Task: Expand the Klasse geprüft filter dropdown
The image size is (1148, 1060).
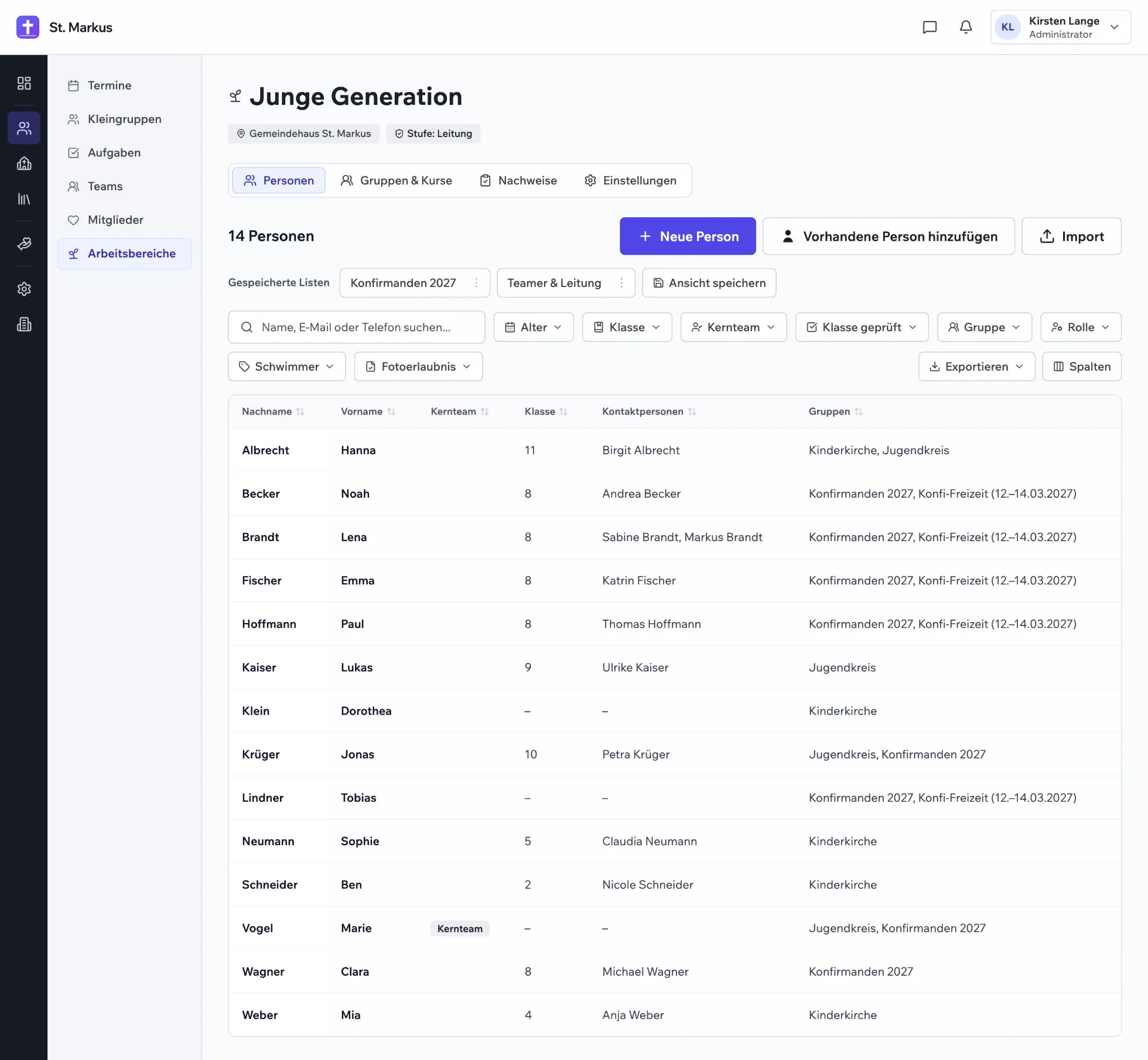Action: 862,327
